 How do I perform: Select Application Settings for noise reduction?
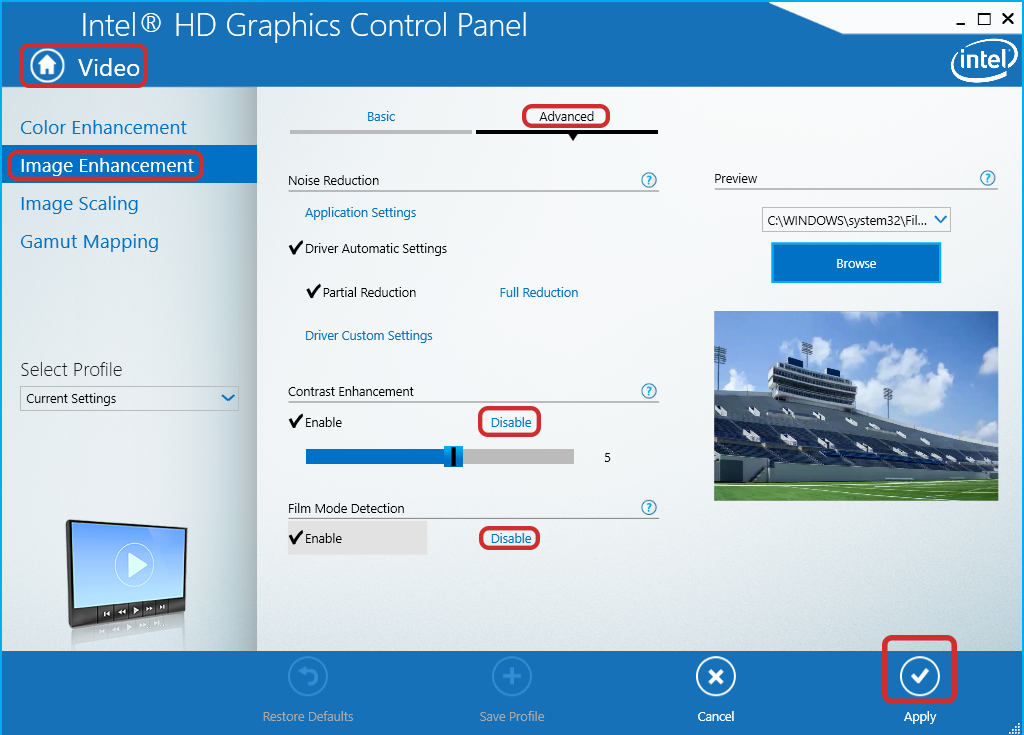click(x=360, y=212)
